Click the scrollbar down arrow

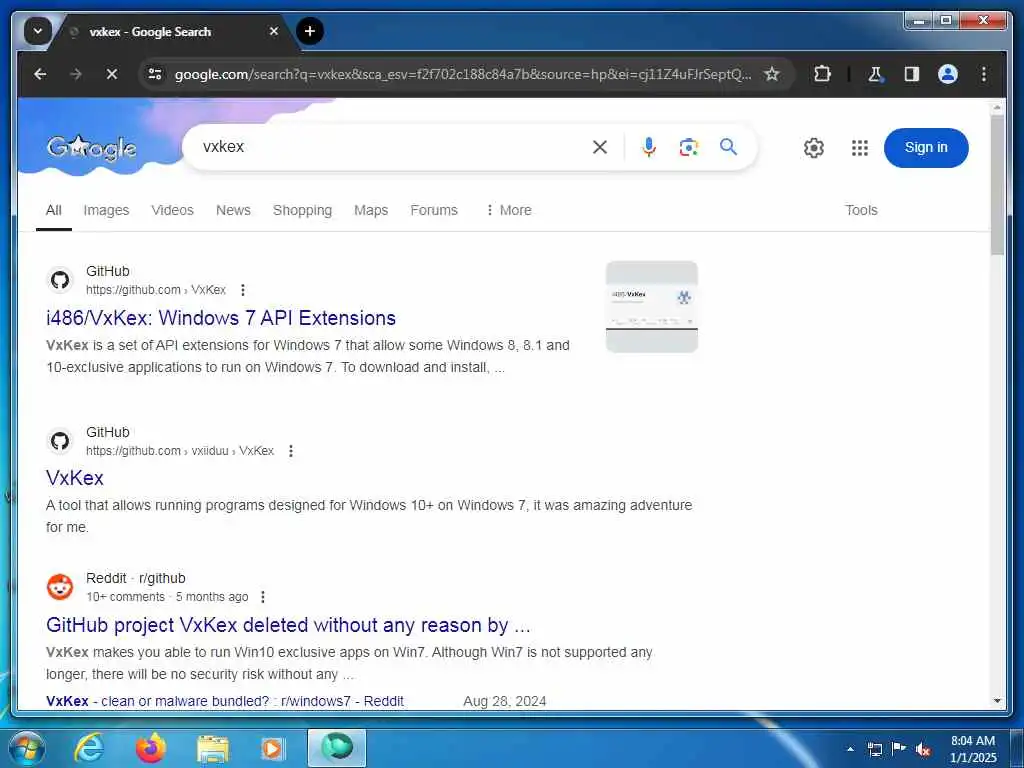(997, 701)
